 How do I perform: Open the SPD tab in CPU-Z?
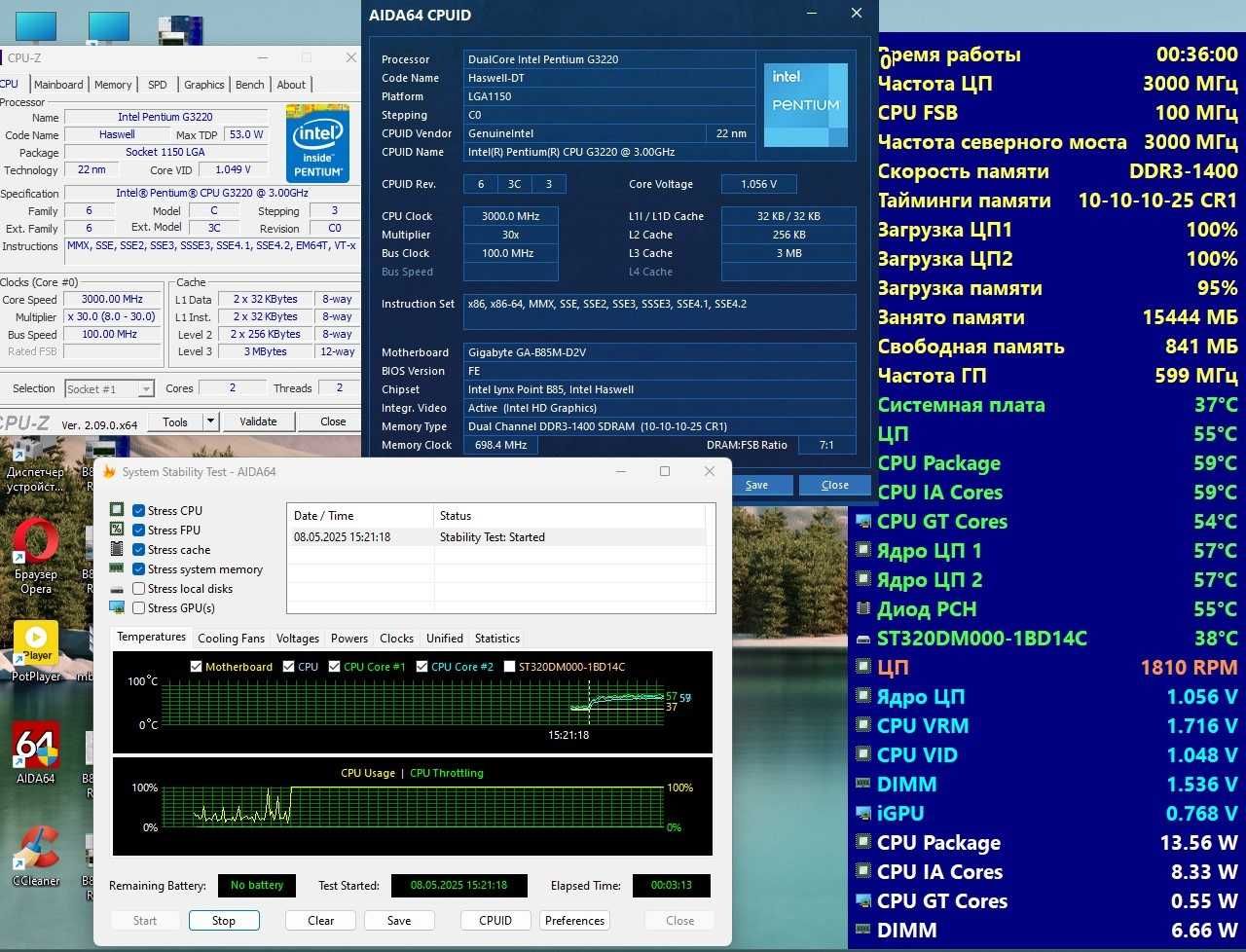click(x=158, y=85)
